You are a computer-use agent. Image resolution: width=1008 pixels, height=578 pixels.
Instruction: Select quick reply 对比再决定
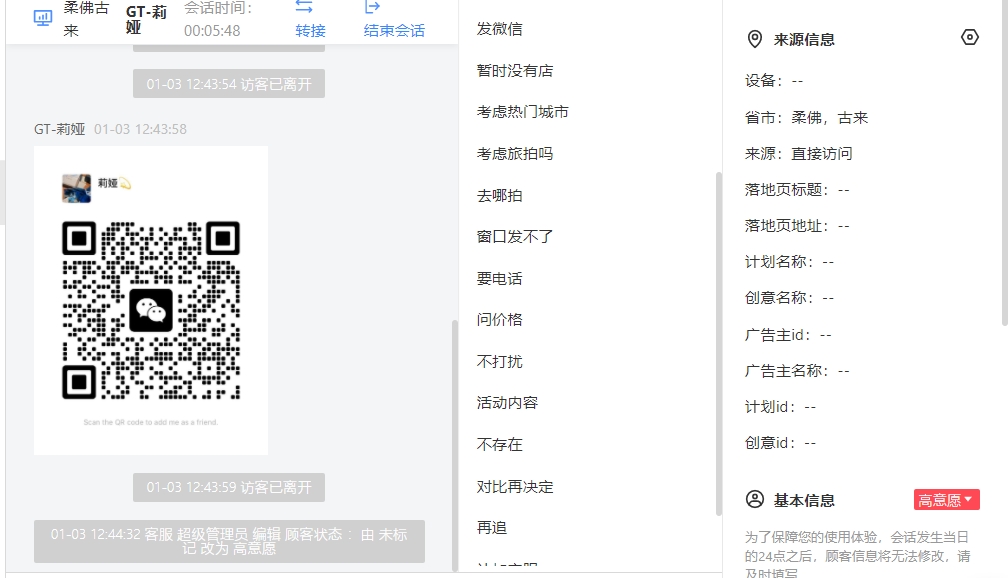515,487
